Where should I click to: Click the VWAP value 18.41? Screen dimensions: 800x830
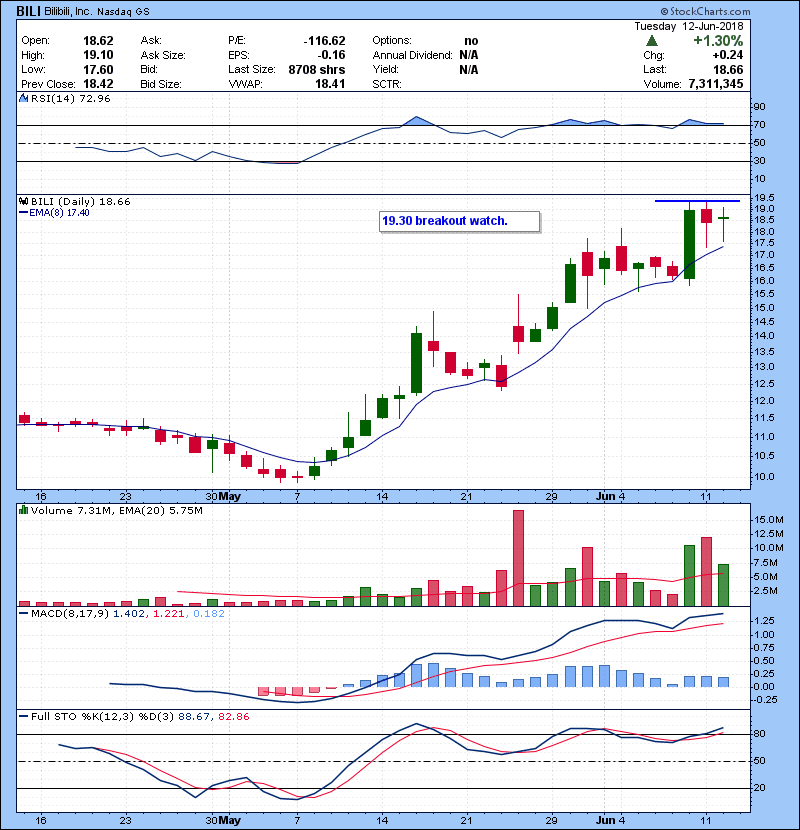330,84
